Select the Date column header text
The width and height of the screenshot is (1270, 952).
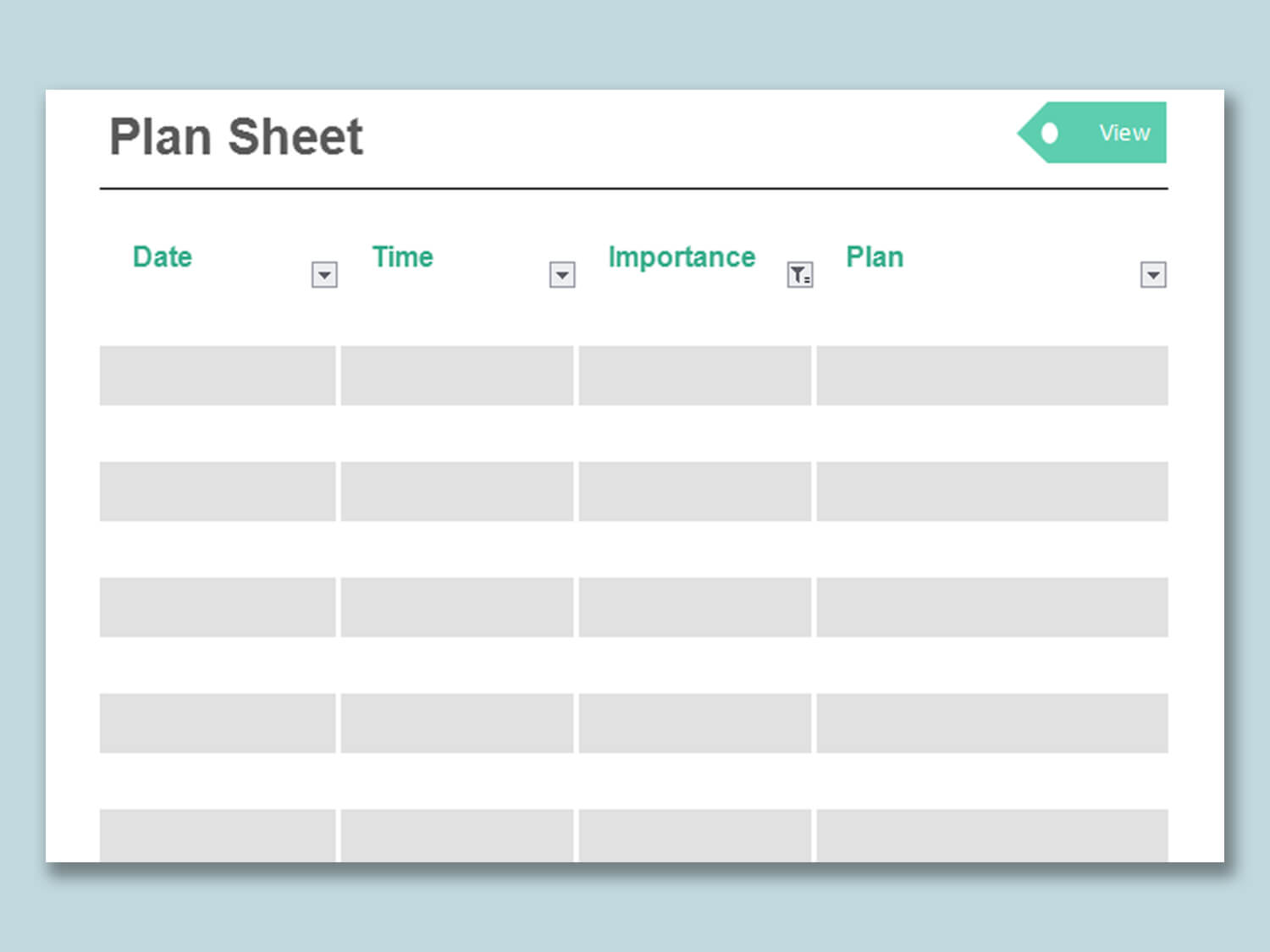[x=163, y=256]
